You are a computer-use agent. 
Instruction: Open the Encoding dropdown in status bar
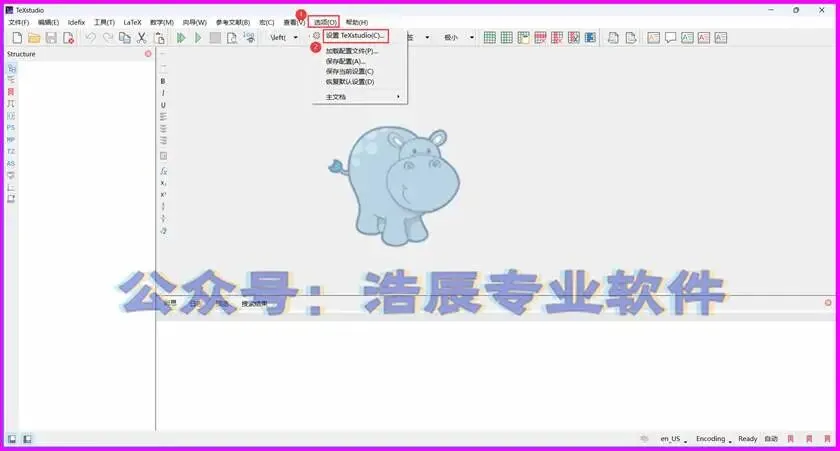(714, 439)
